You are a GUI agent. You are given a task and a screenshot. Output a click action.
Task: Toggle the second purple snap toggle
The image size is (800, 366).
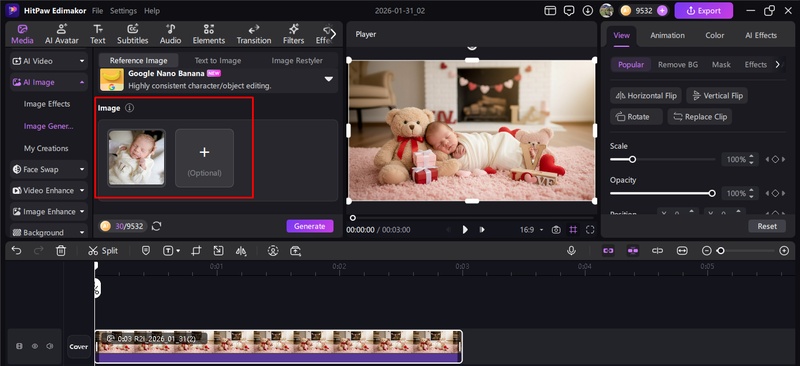coord(633,251)
